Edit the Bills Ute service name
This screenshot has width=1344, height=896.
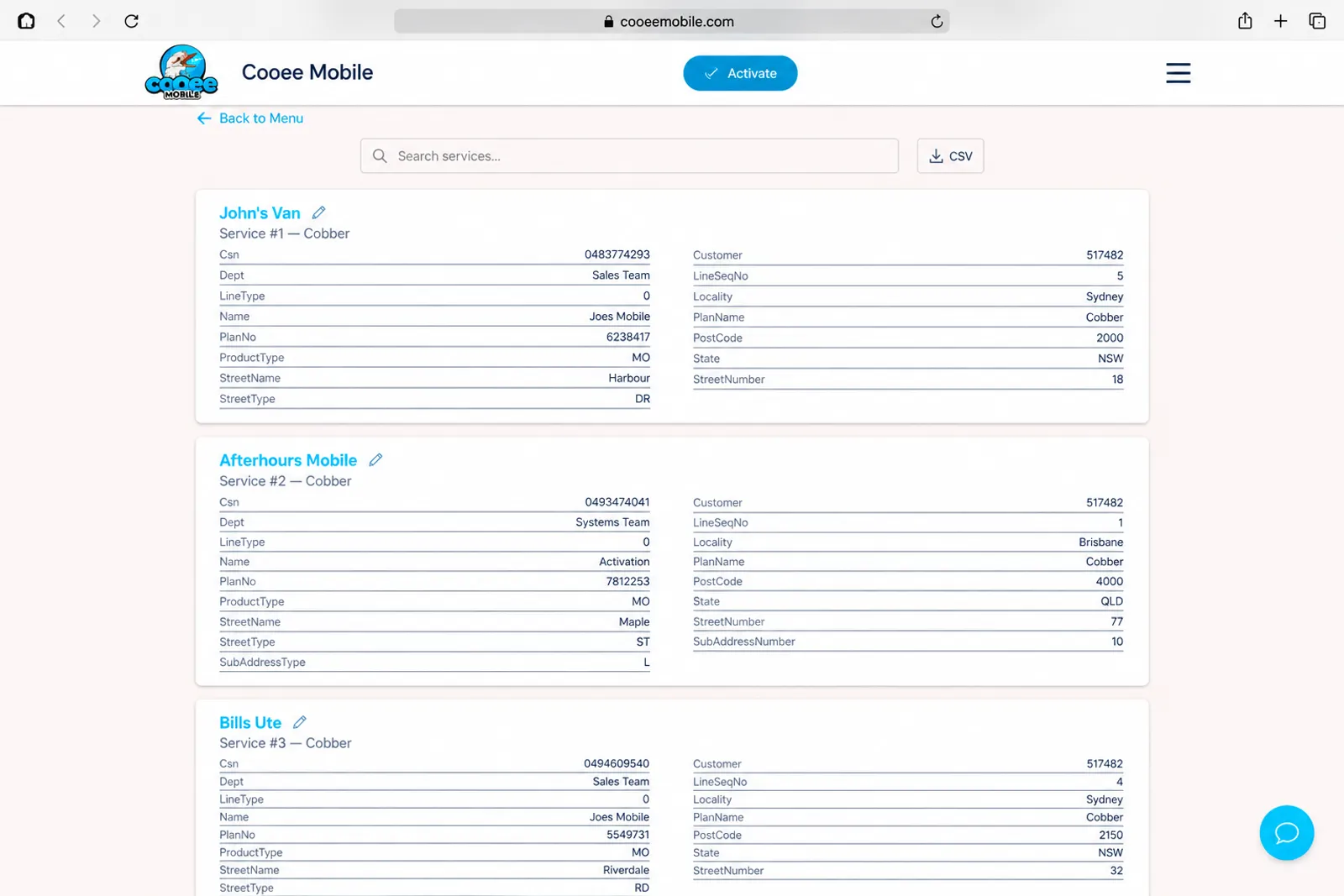300,722
